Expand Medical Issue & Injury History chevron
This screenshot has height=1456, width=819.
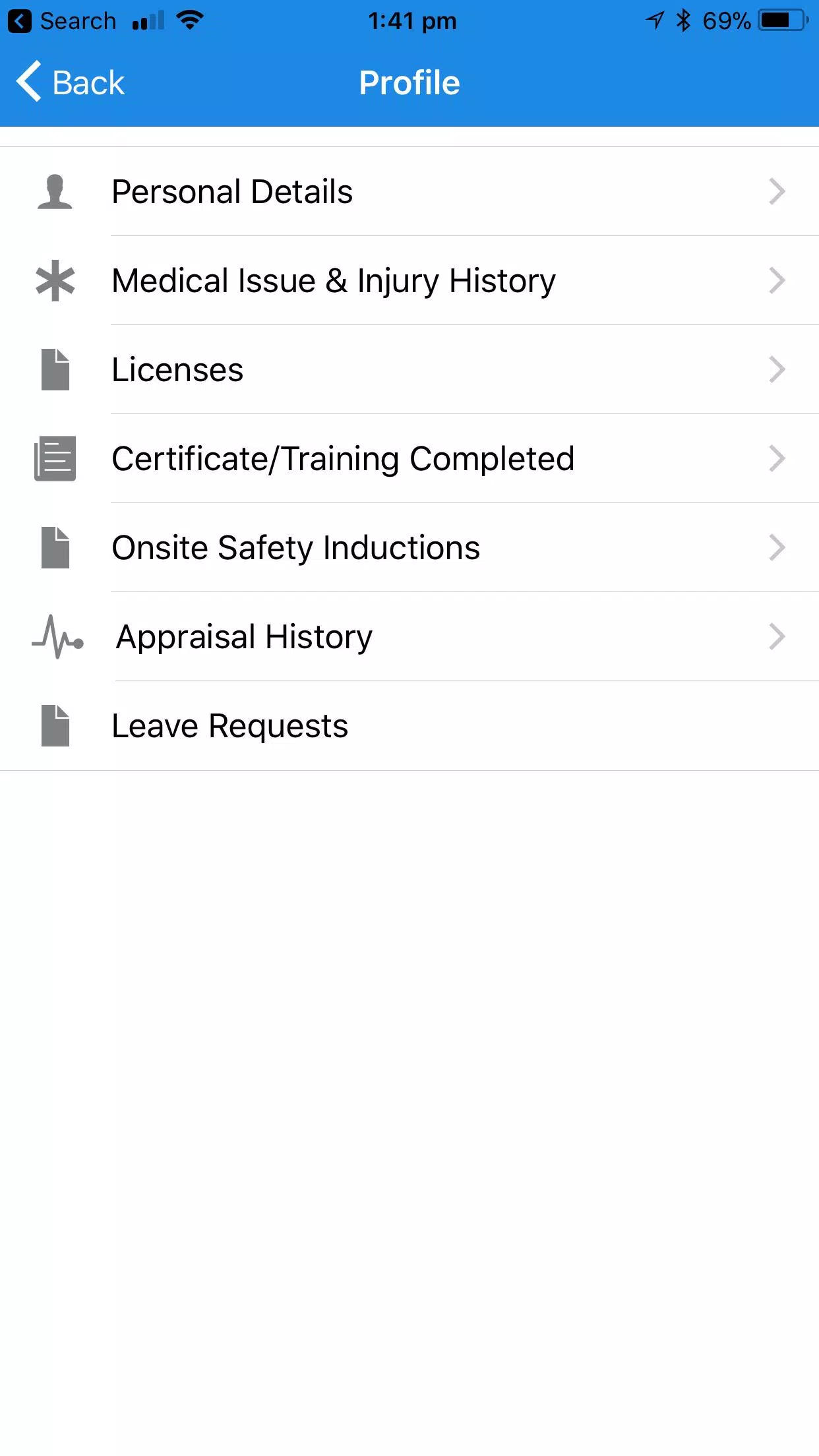click(x=777, y=281)
